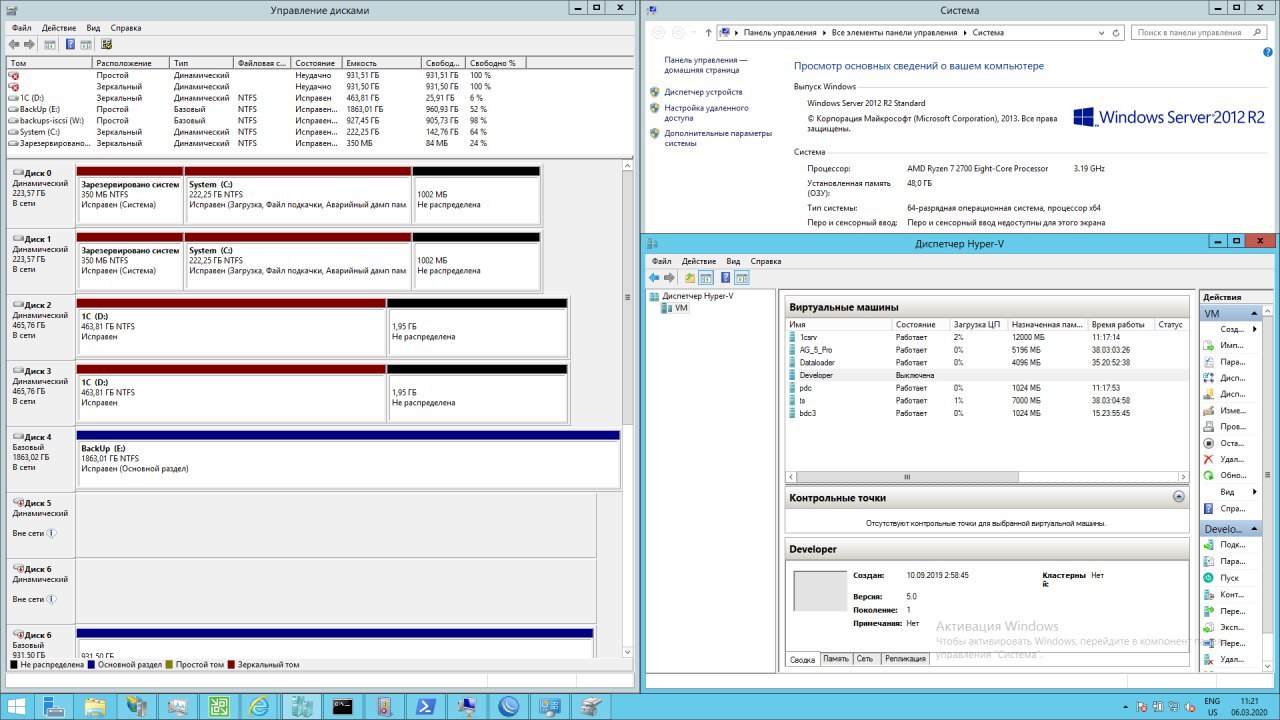Open Дополнительные параметры системы link
Image resolution: width=1280 pixels, height=720 pixels.
click(718, 138)
